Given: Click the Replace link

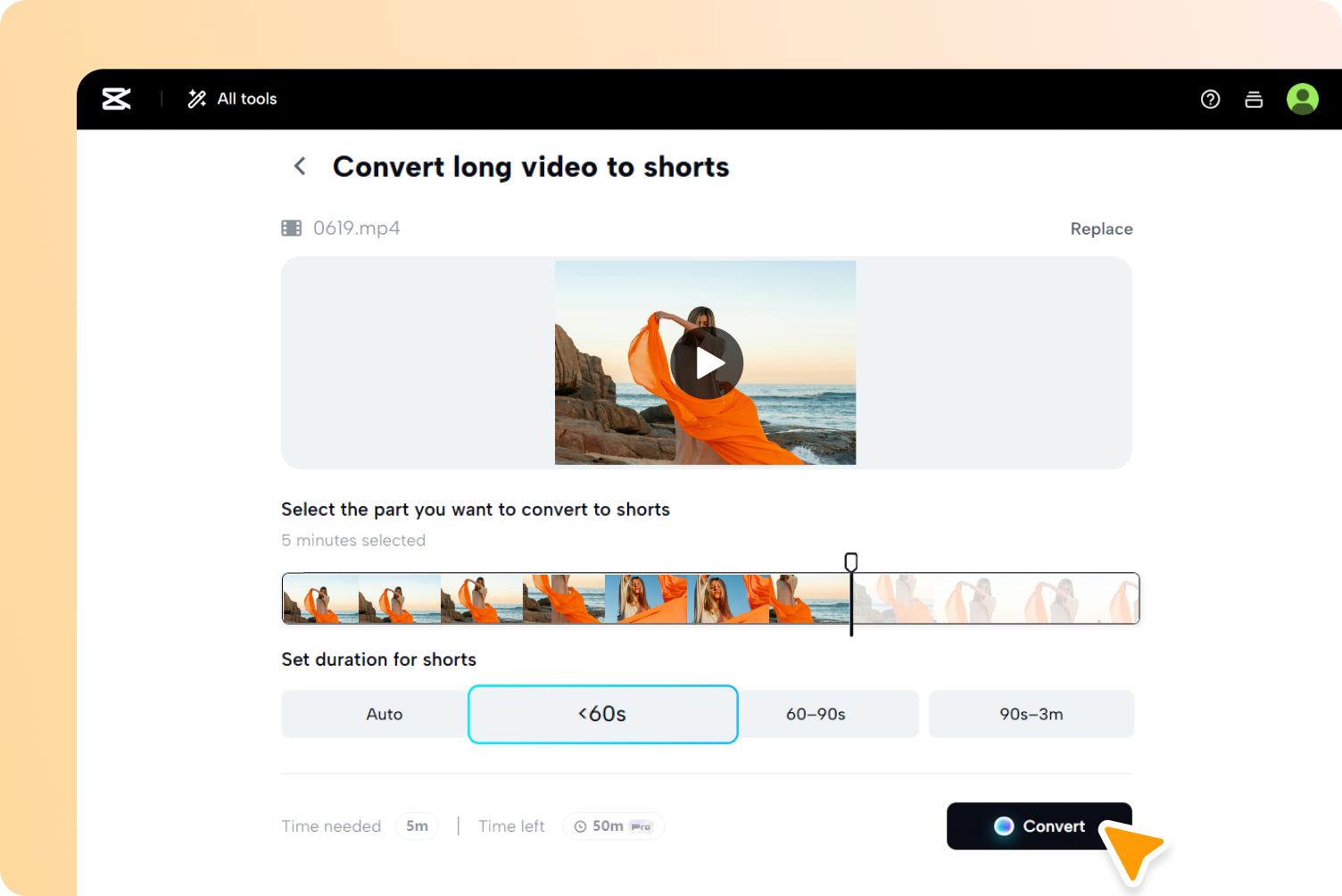Looking at the screenshot, I should coord(1101,228).
